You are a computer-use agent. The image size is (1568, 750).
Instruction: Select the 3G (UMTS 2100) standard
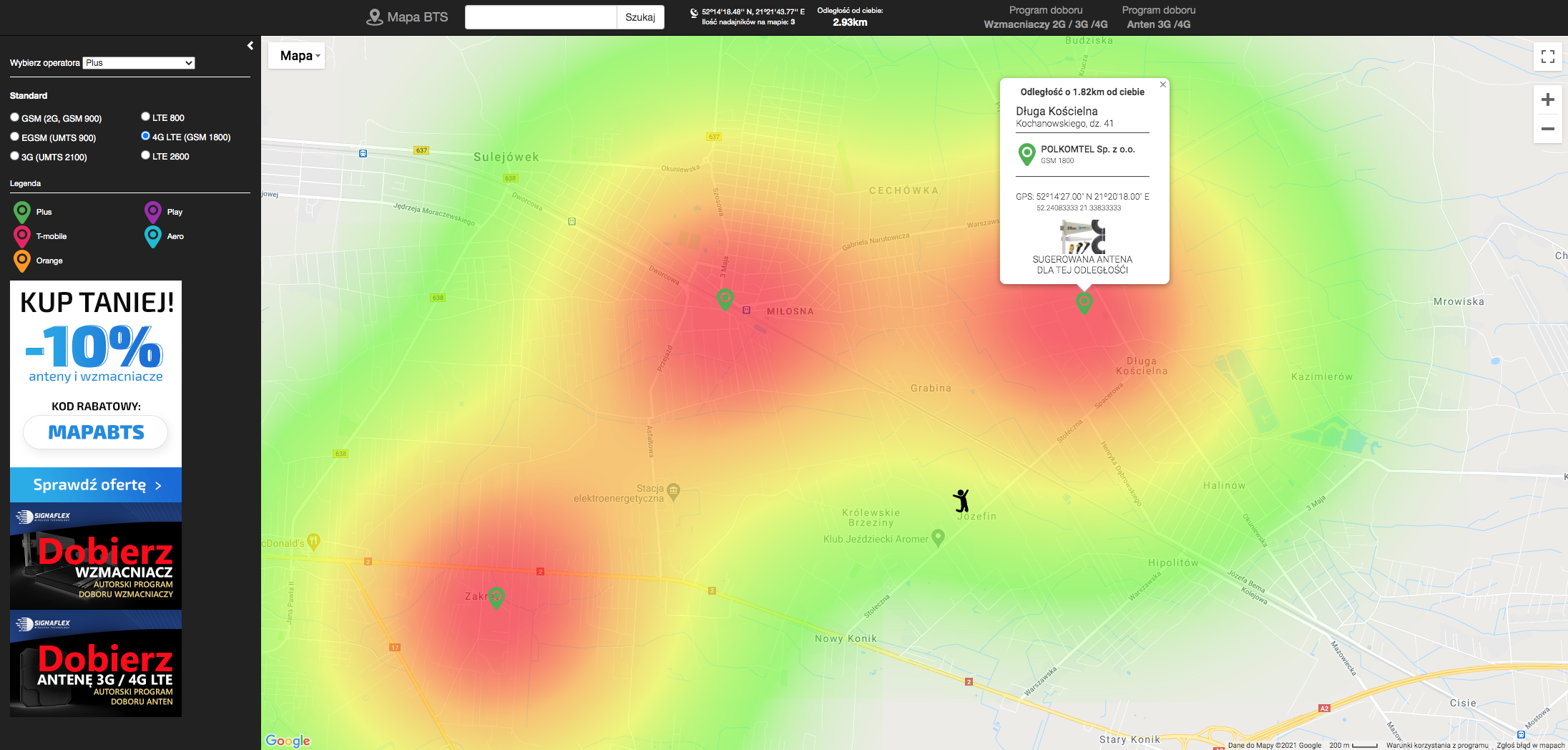pos(14,156)
